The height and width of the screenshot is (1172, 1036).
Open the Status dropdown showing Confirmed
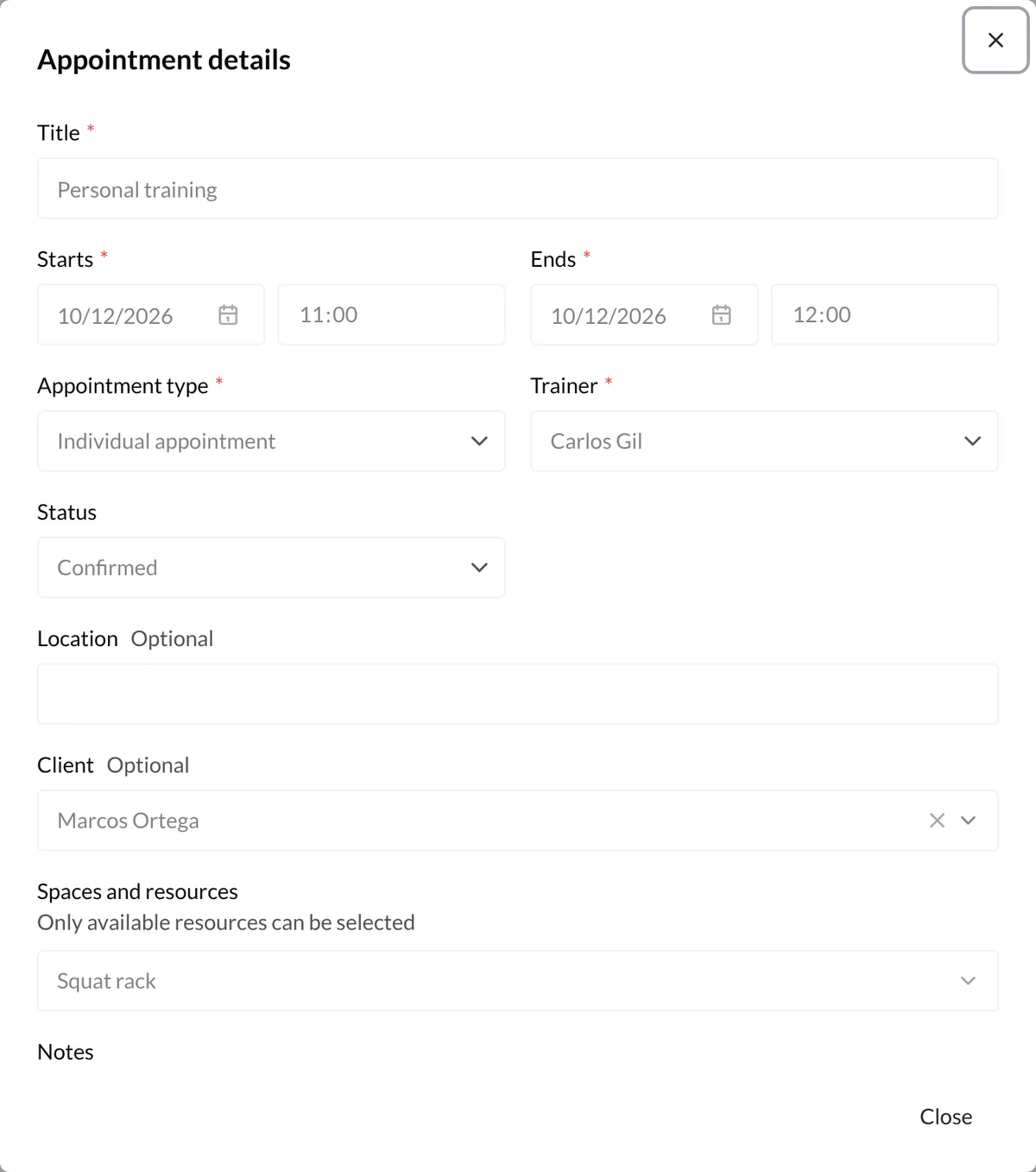(271, 567)
